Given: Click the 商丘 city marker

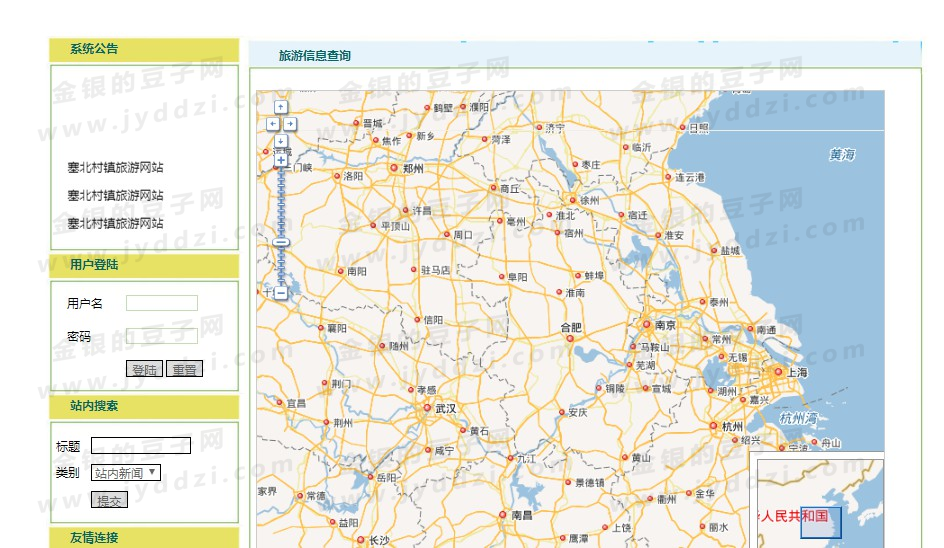Looking at the screenshot, I should [493, 188].
